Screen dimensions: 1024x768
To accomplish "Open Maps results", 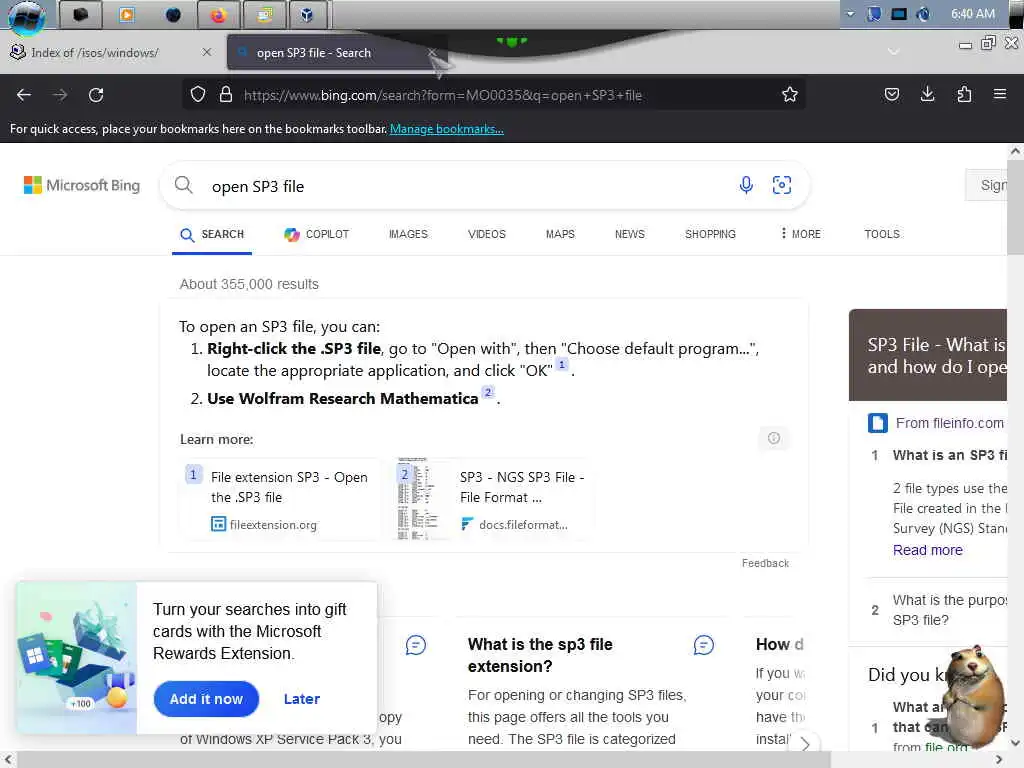I will pos(560,234).
